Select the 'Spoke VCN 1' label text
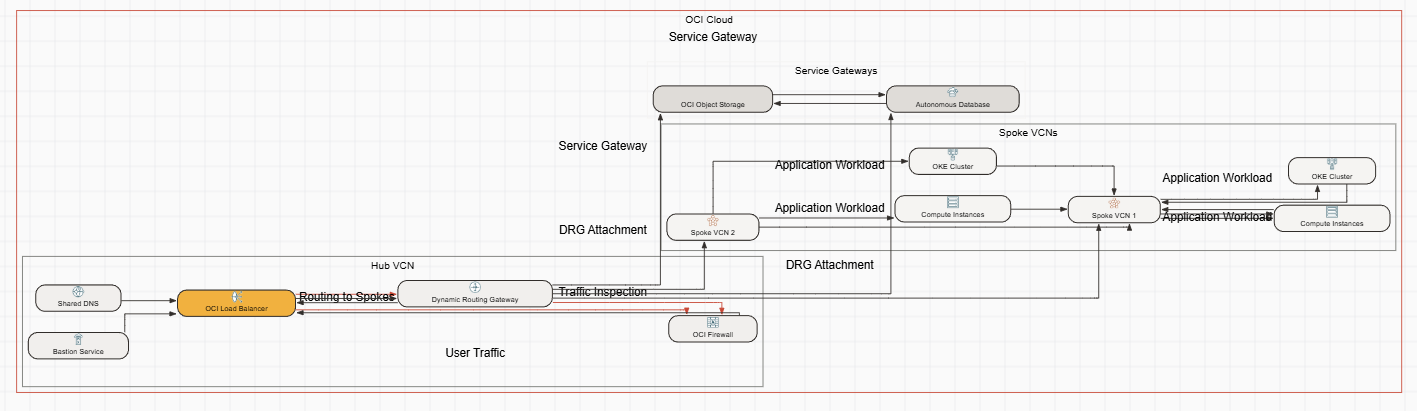This screenshot has height=411, width=1417. [1113, 215]
